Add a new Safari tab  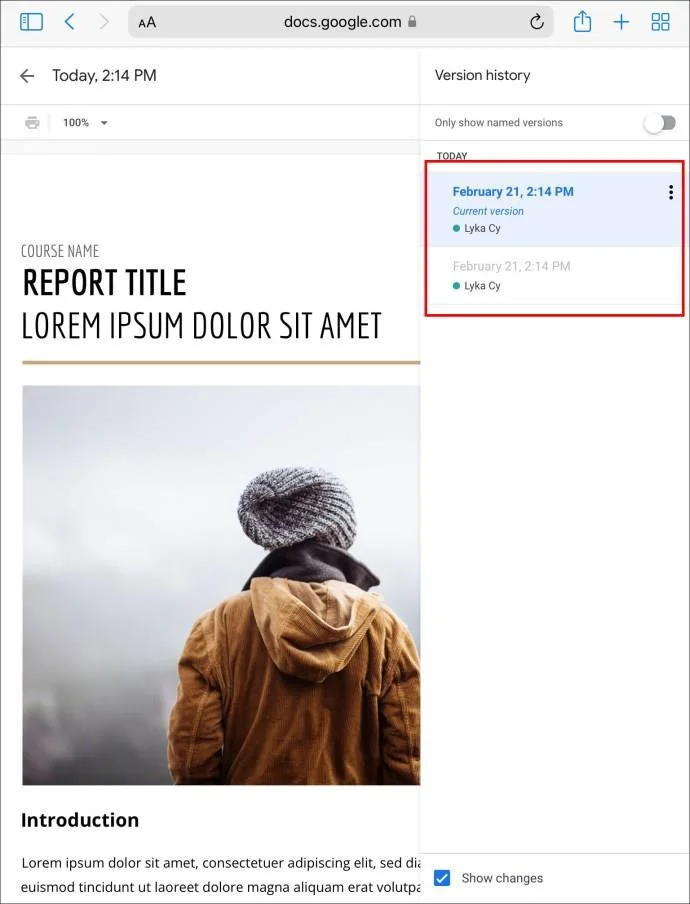(x=621, y=22)
